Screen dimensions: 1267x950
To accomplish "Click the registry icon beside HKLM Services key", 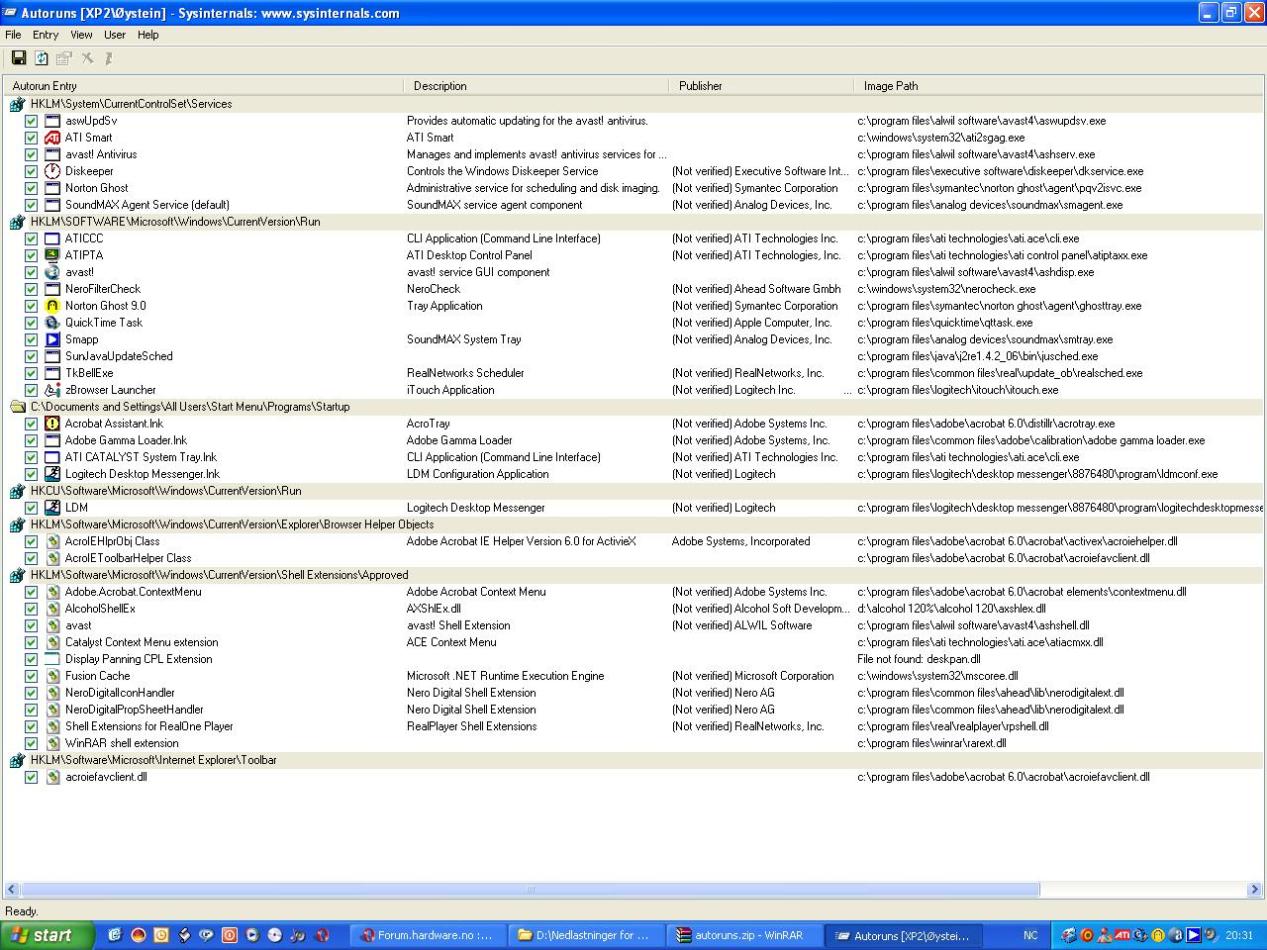I will (x=18, y=104).
